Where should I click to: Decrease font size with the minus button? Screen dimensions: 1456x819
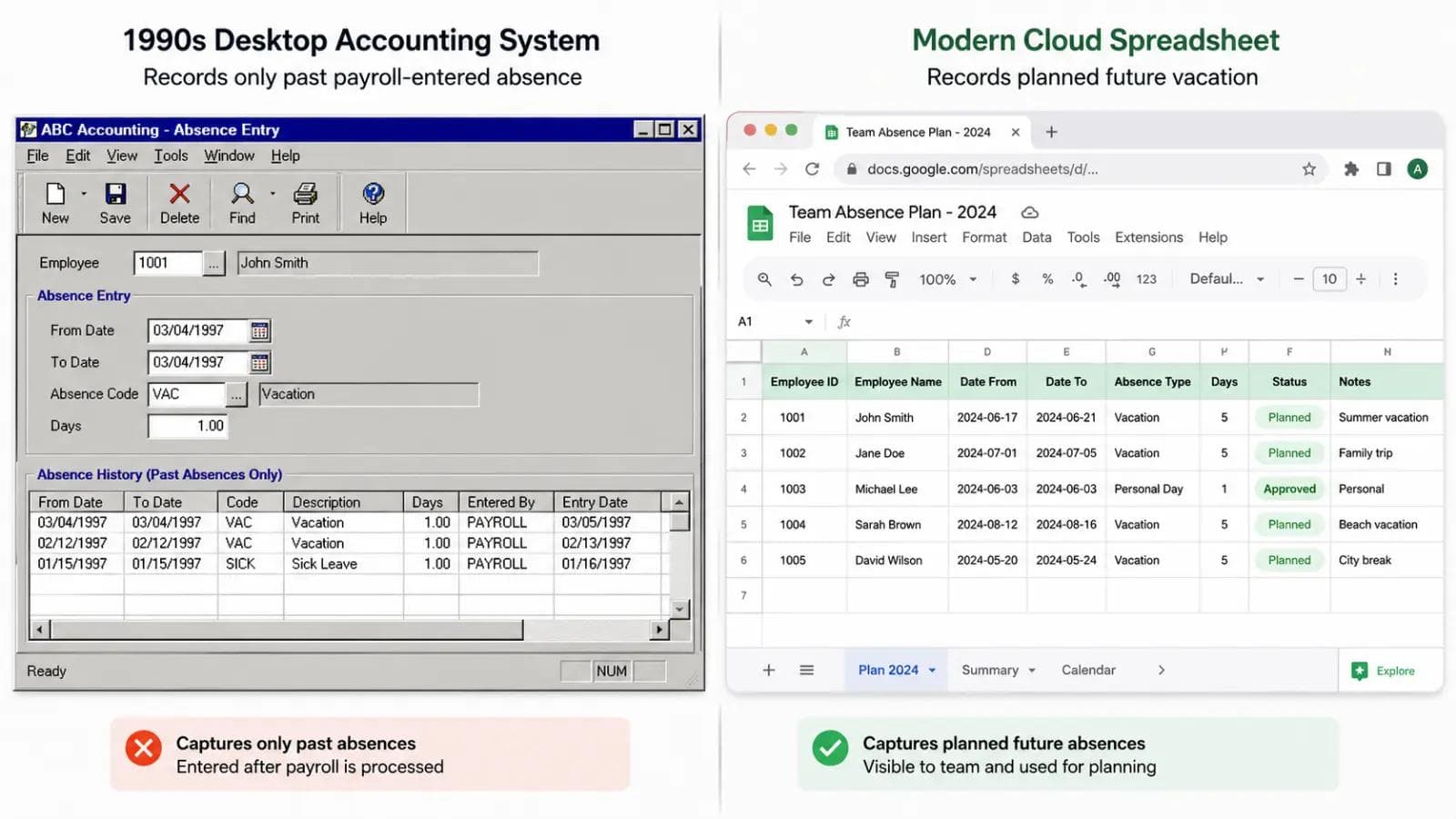coord(1299,279)
